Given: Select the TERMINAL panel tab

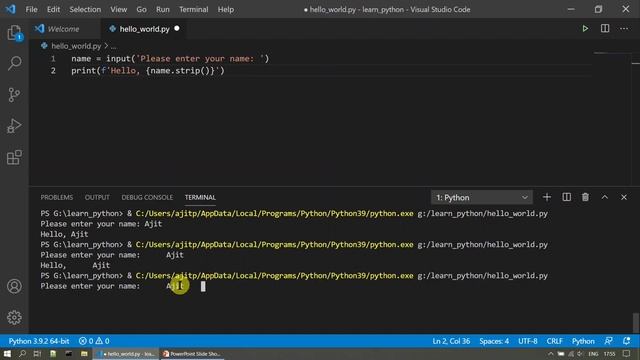Looking at the screenshot, I should (200, 198).
